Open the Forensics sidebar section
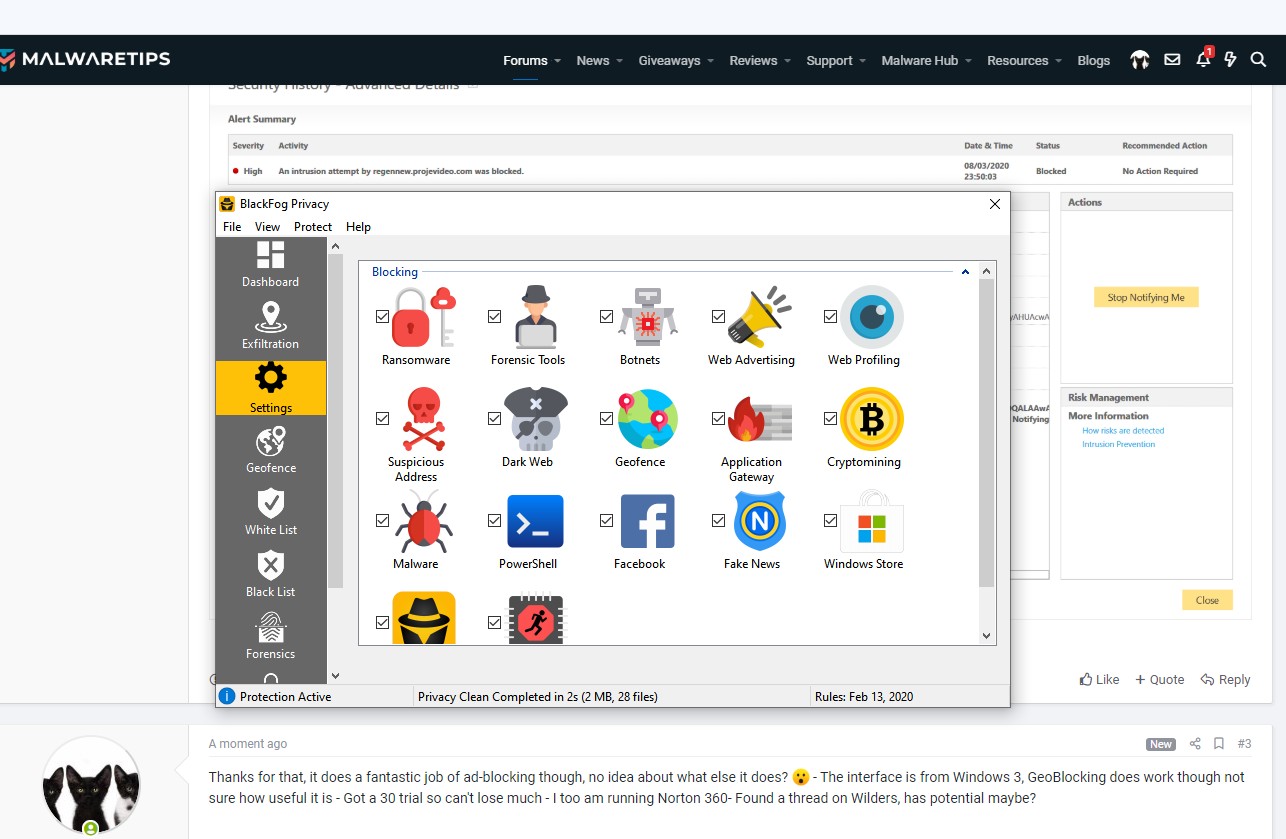This screenshot has height=839, width=1286. click(270, 636)
